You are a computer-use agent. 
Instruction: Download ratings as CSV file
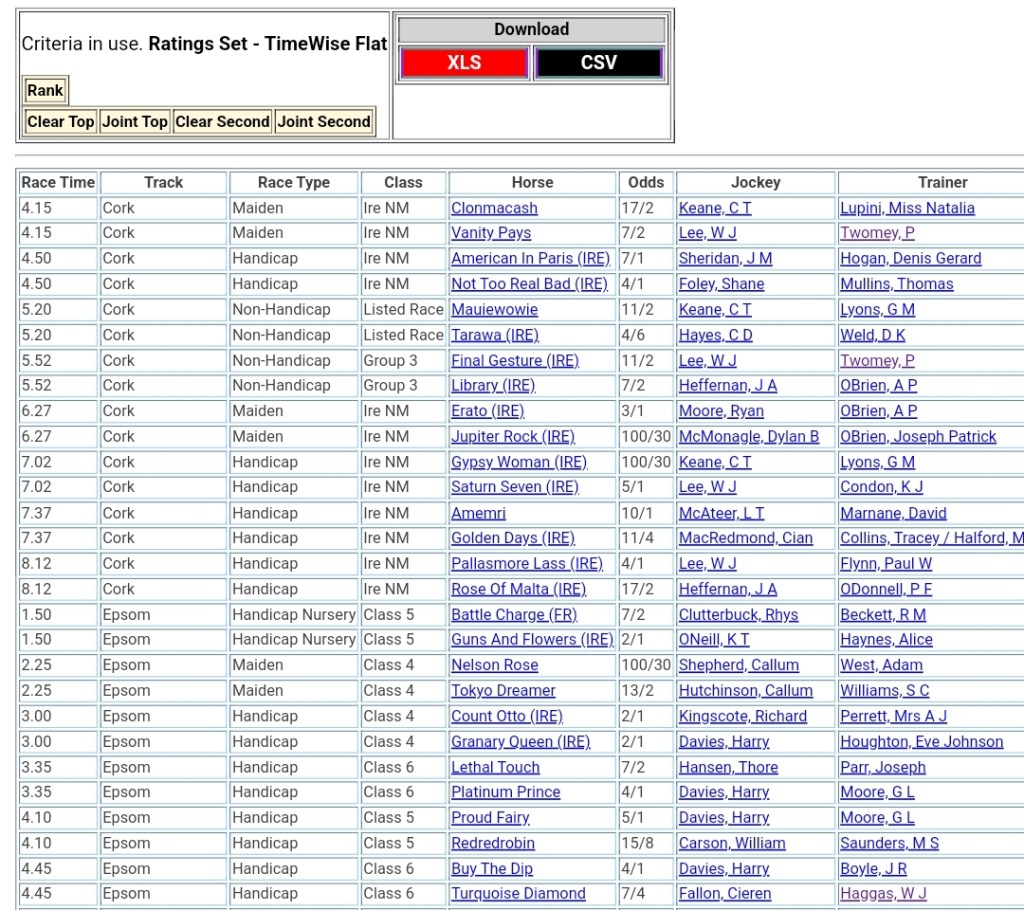[598, 63]
